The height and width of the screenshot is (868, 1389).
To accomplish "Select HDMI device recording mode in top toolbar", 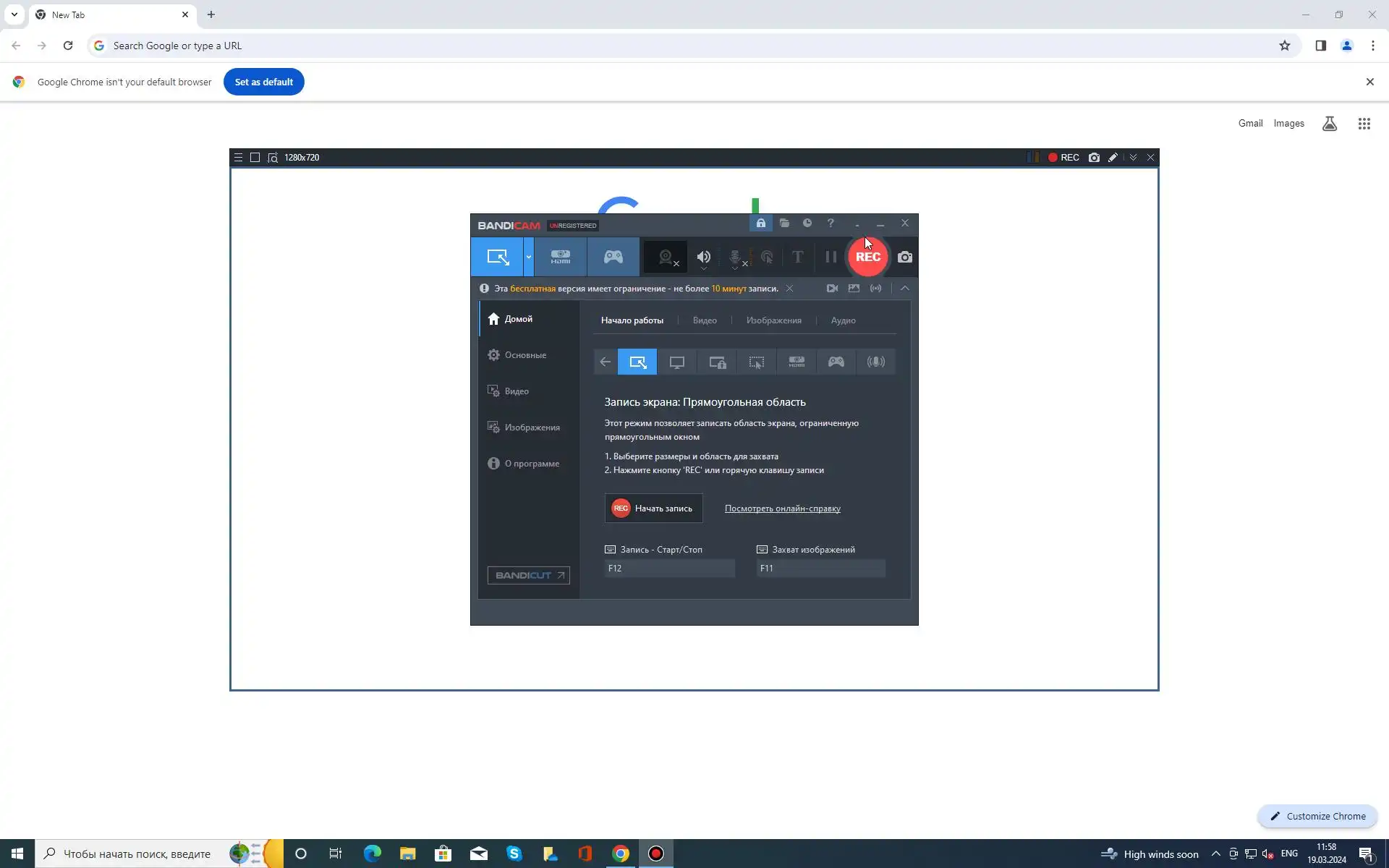I will pos(561,257).
